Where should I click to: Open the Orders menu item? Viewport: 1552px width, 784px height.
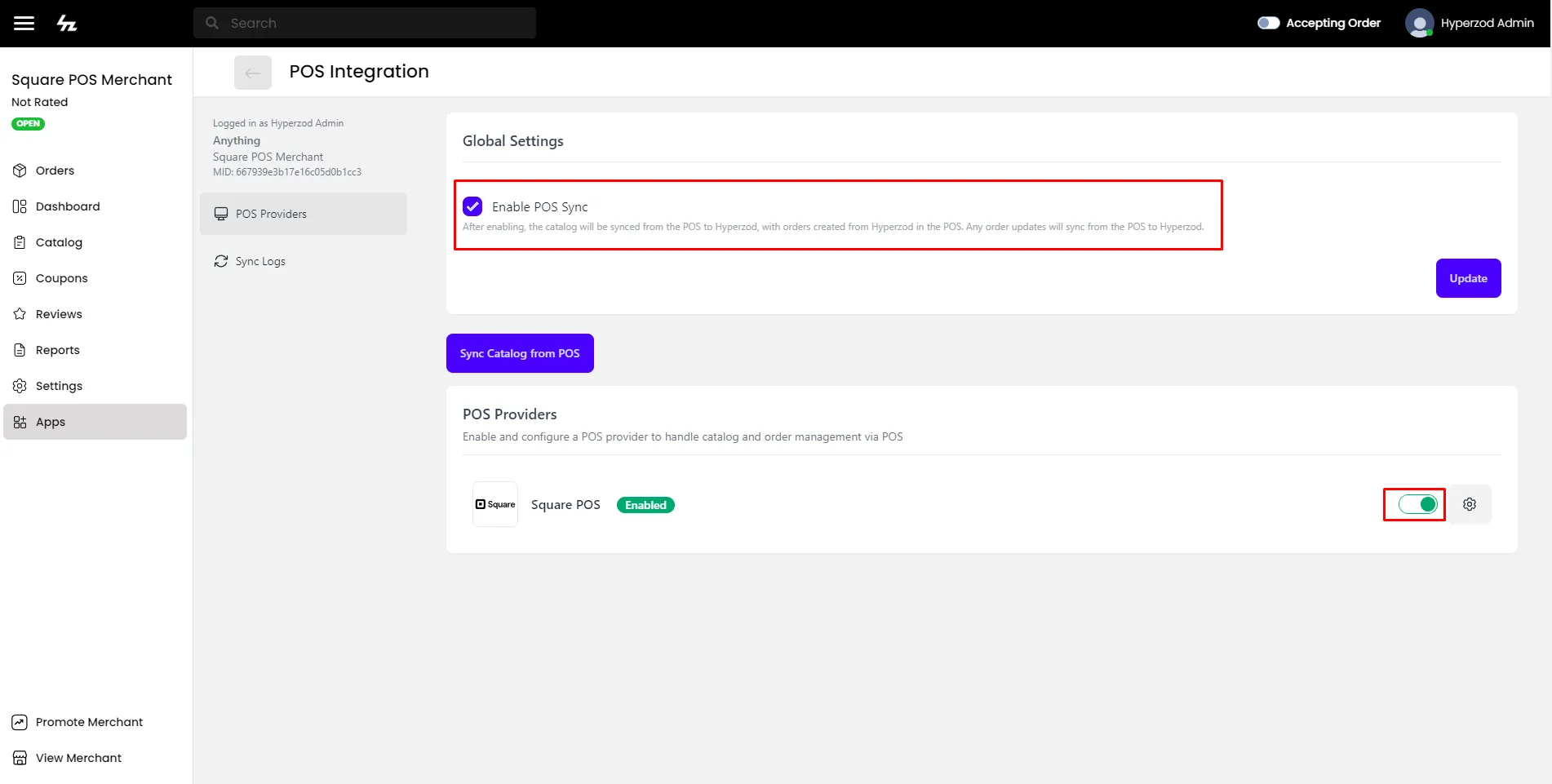[x=95, y=171]
